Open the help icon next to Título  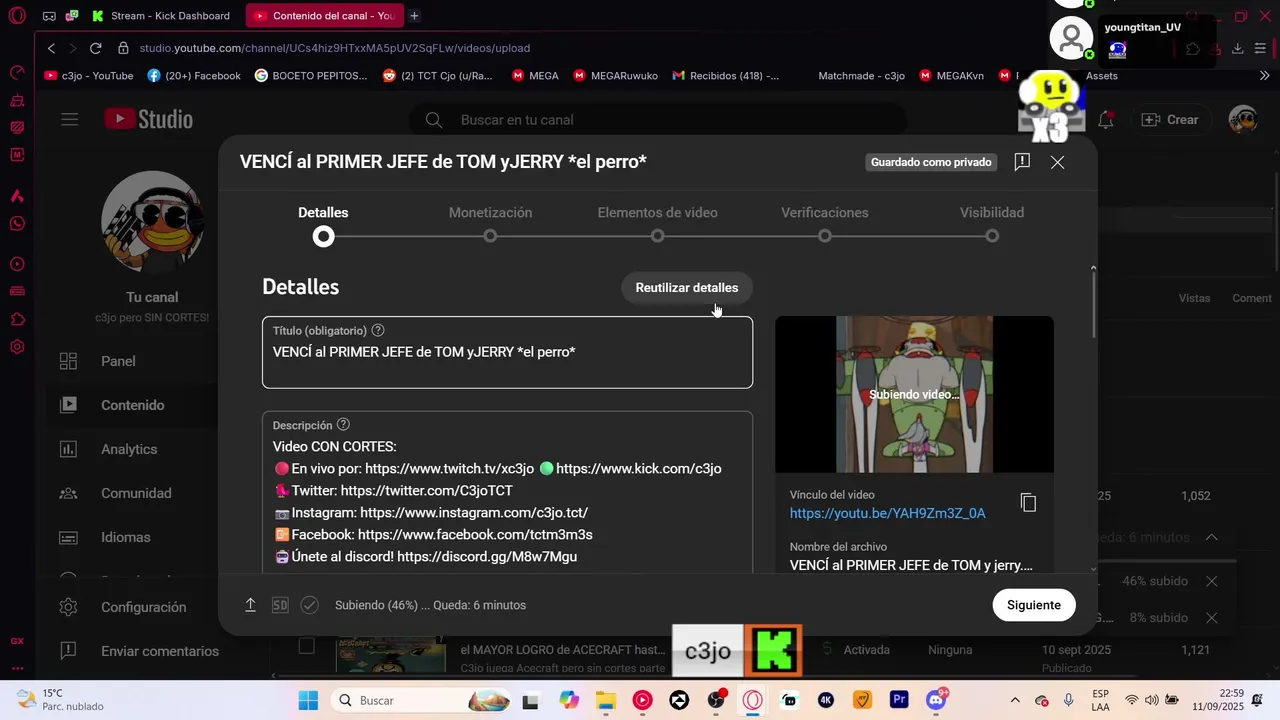pos(378,330)
